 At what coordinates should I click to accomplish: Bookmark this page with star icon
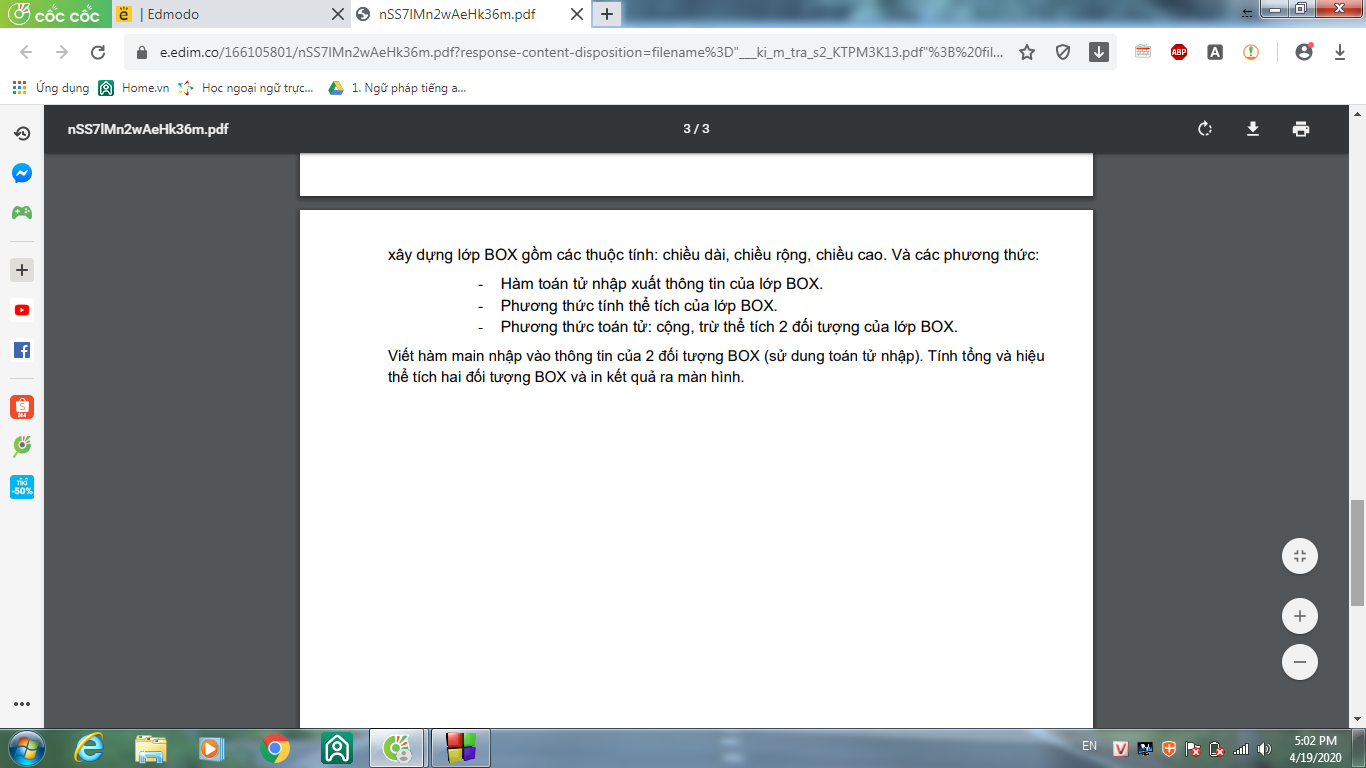tap(1027, 52)
